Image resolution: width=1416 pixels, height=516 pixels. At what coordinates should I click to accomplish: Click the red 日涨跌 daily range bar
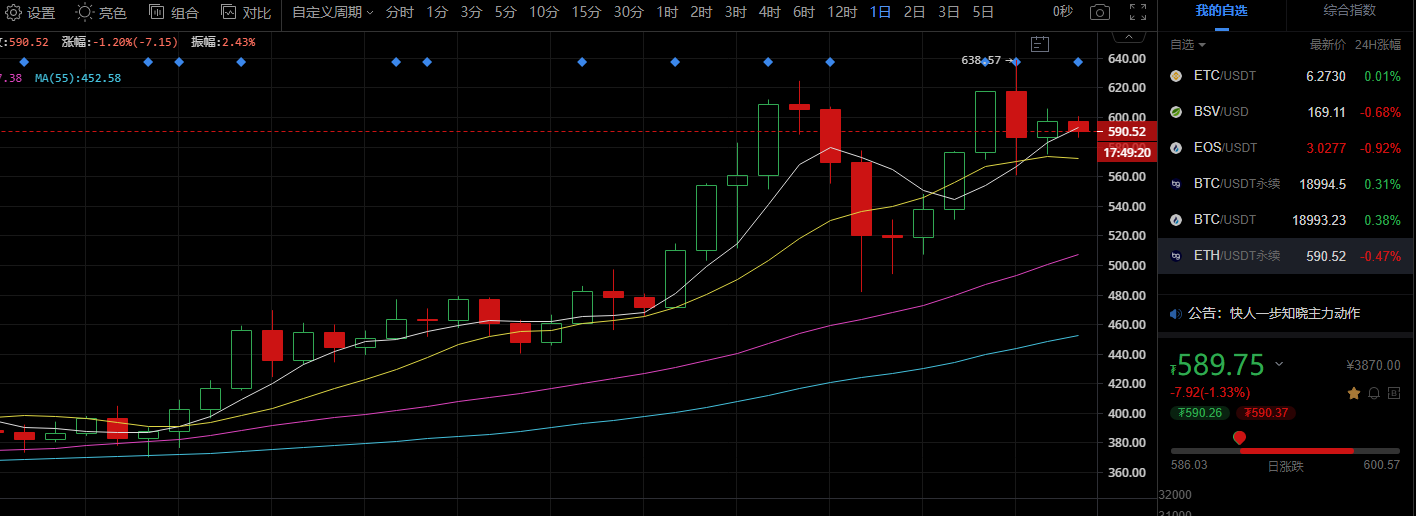click(x=1296, y=451)
